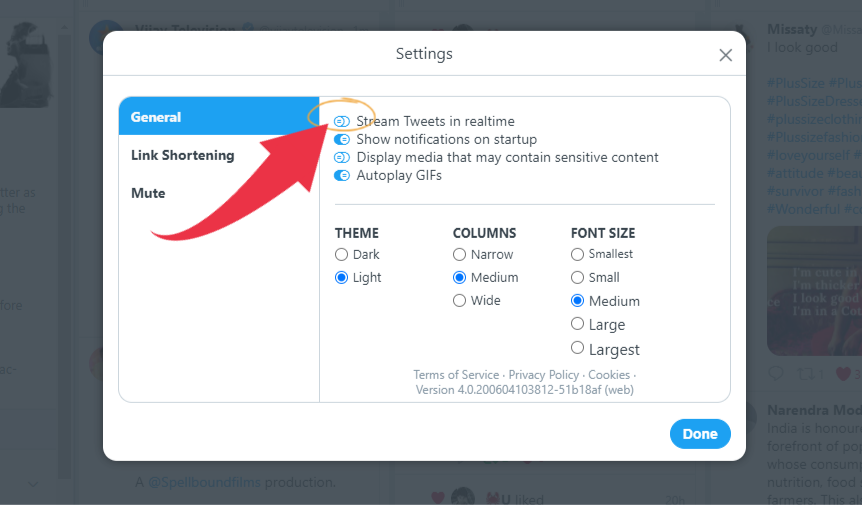Toggle Autoplay GIFs switch
Viewport: 862px width, 505px height.
342,176
